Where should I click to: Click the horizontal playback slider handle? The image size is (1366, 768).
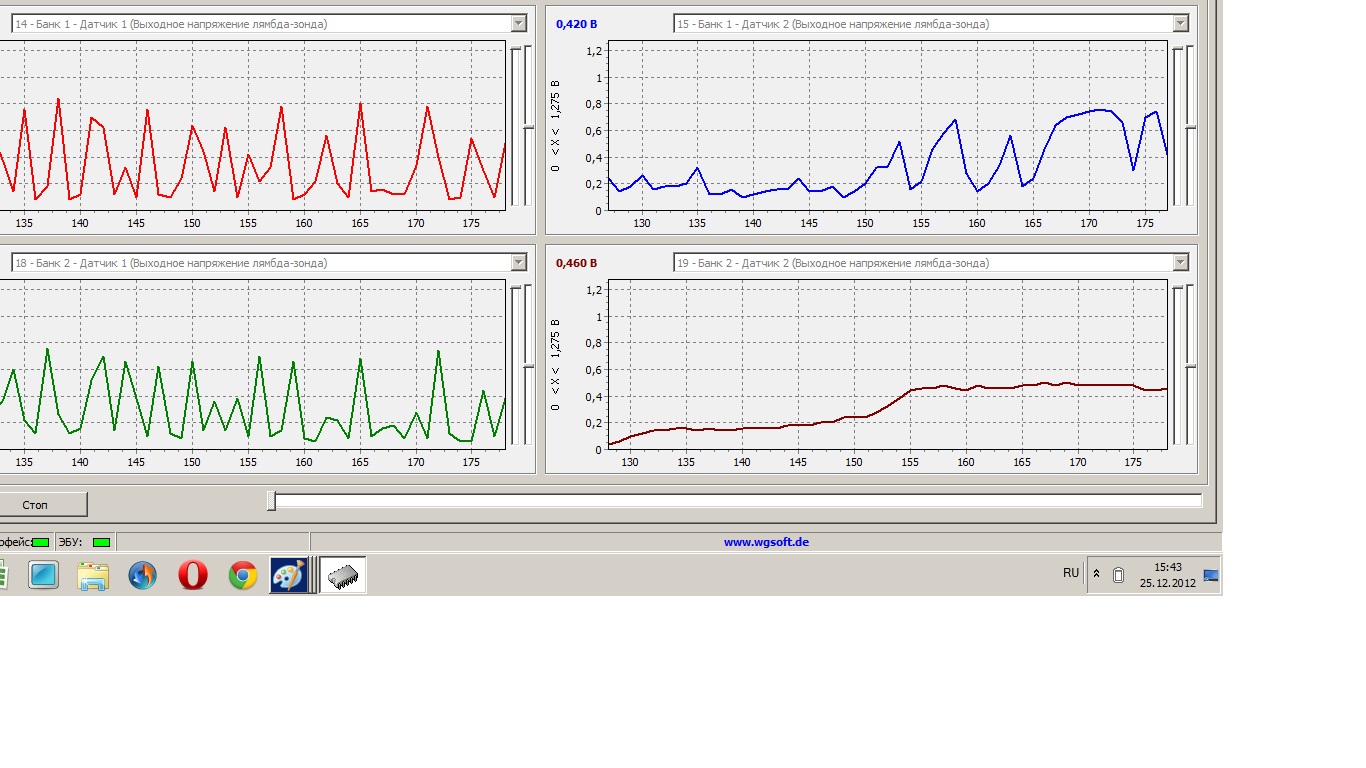point(271,501)
